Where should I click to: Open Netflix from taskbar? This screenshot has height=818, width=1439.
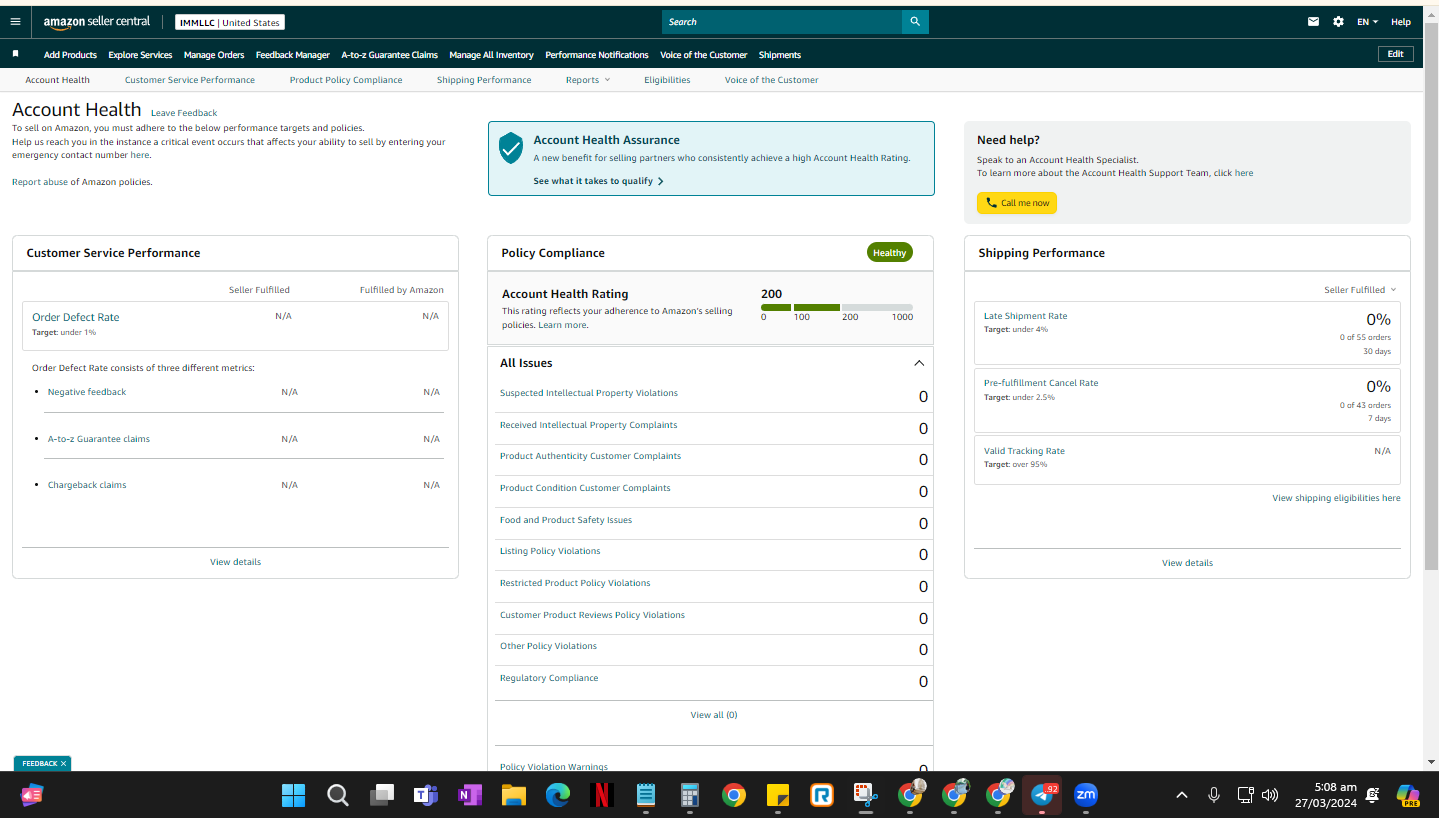coord(602,795)
